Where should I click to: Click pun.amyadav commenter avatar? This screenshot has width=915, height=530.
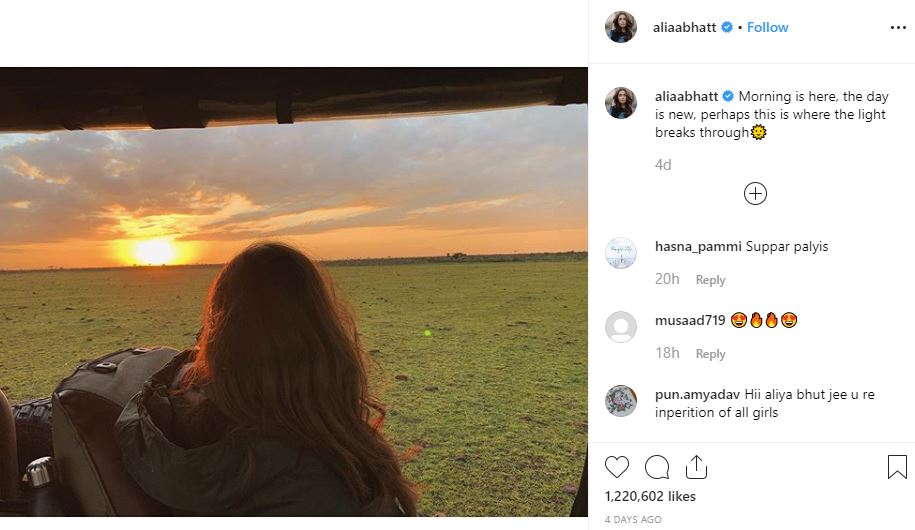pos(621,401)
